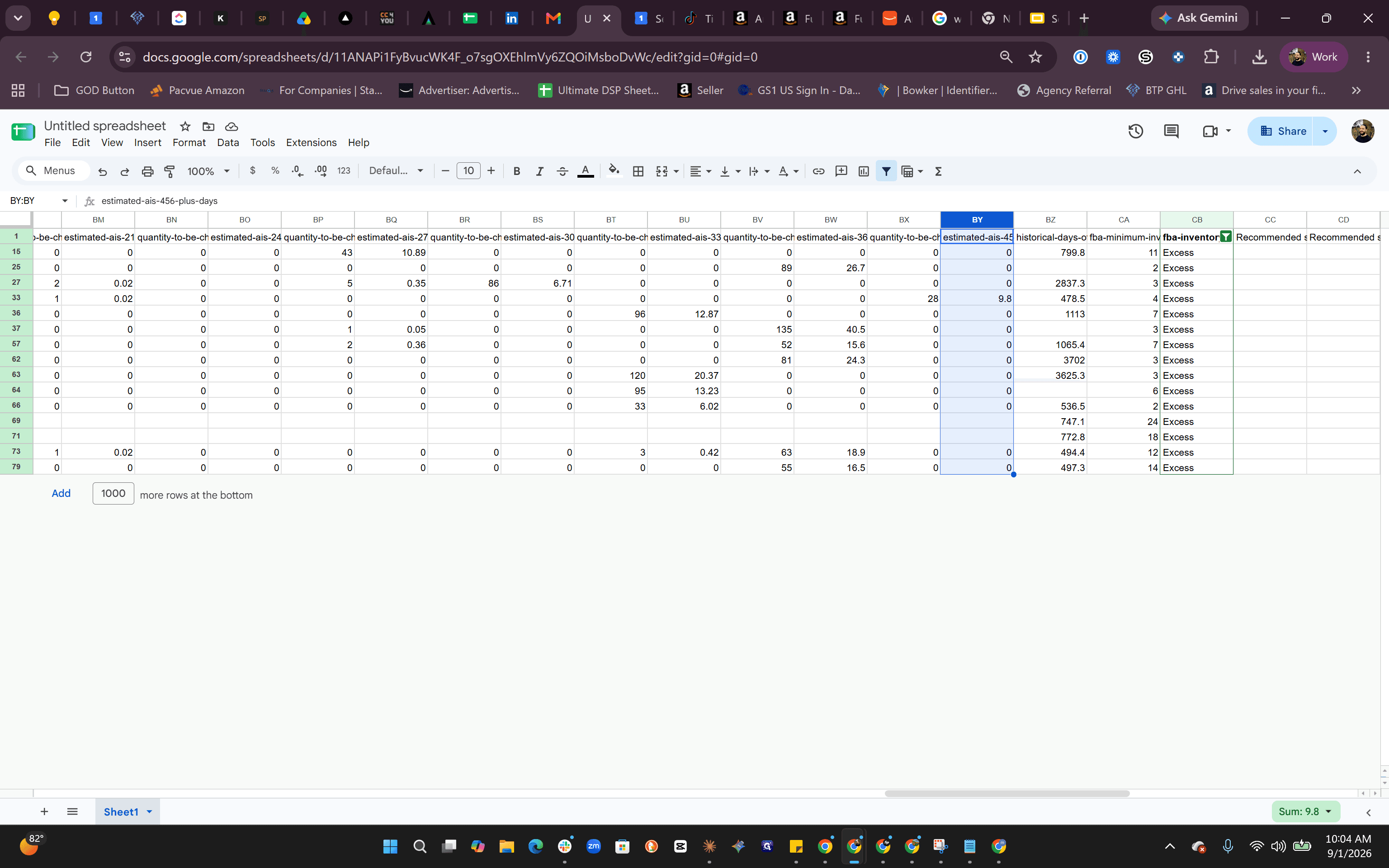Open the Extensions menu
This screenshot has height=868, width=1389.
coord(311,142)
